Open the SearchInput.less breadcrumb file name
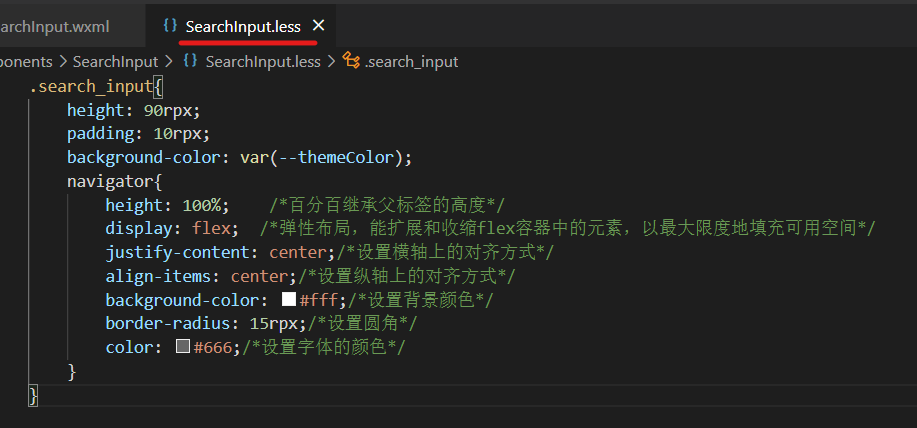Image resolution: width=917 pixels, height=428 pixels. tap(262, 61)
